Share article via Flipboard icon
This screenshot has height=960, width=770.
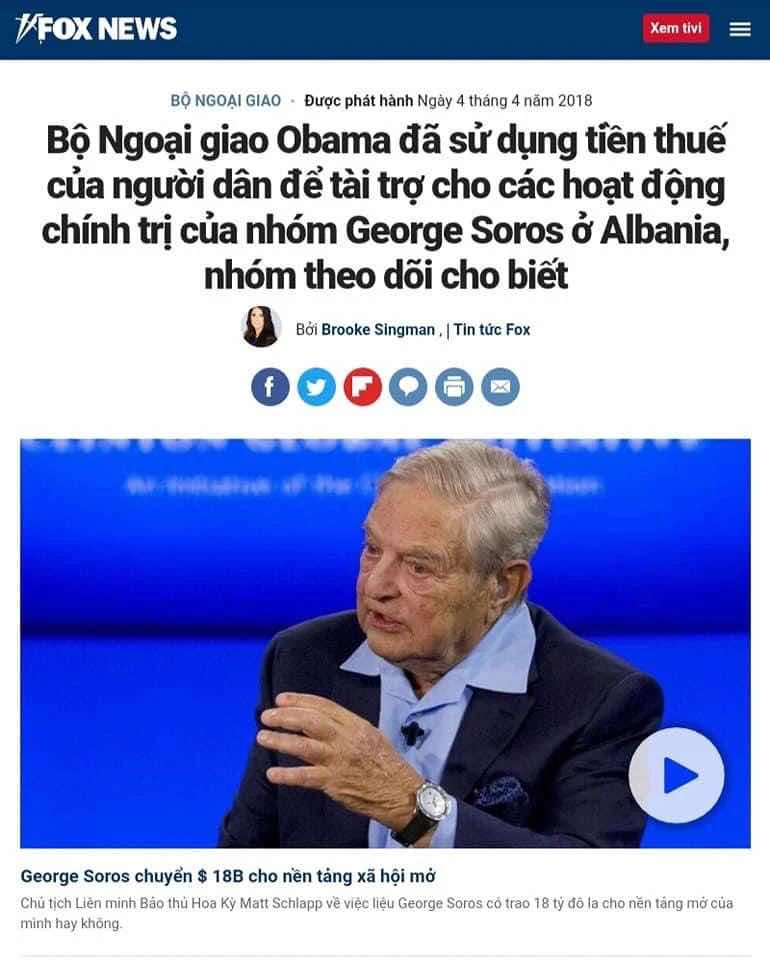(x=362, y=387)
